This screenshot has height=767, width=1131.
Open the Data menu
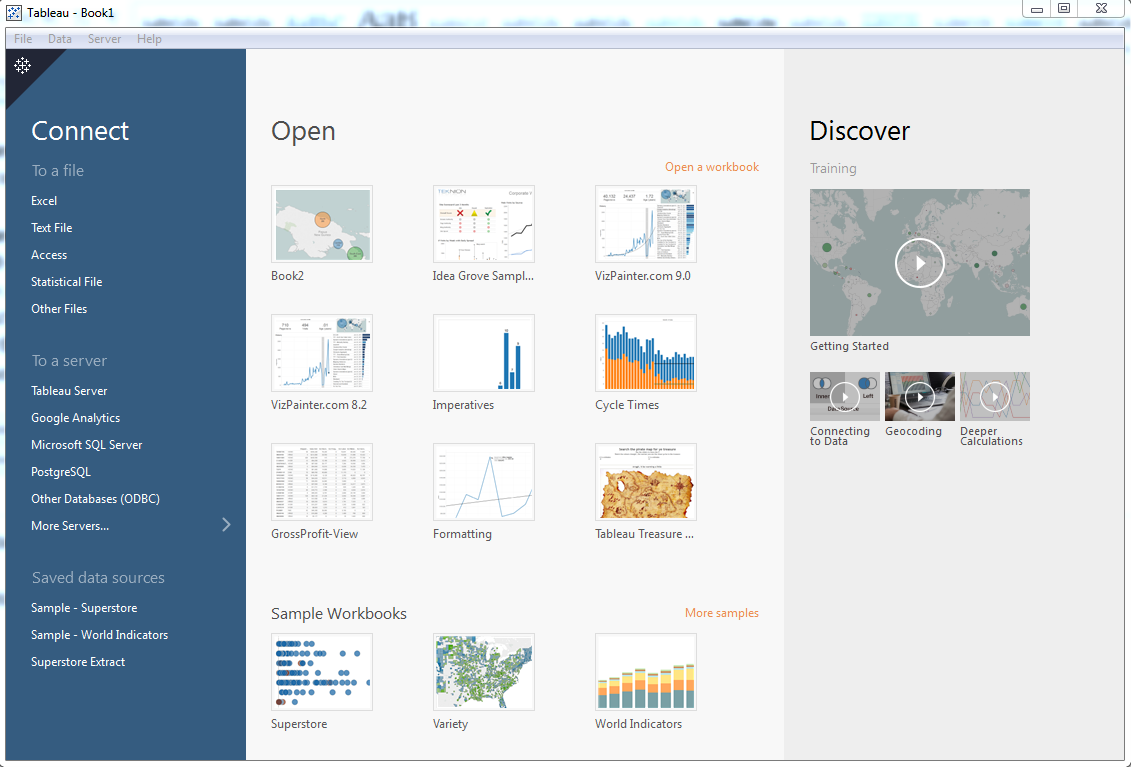click(x=60, y=39)
